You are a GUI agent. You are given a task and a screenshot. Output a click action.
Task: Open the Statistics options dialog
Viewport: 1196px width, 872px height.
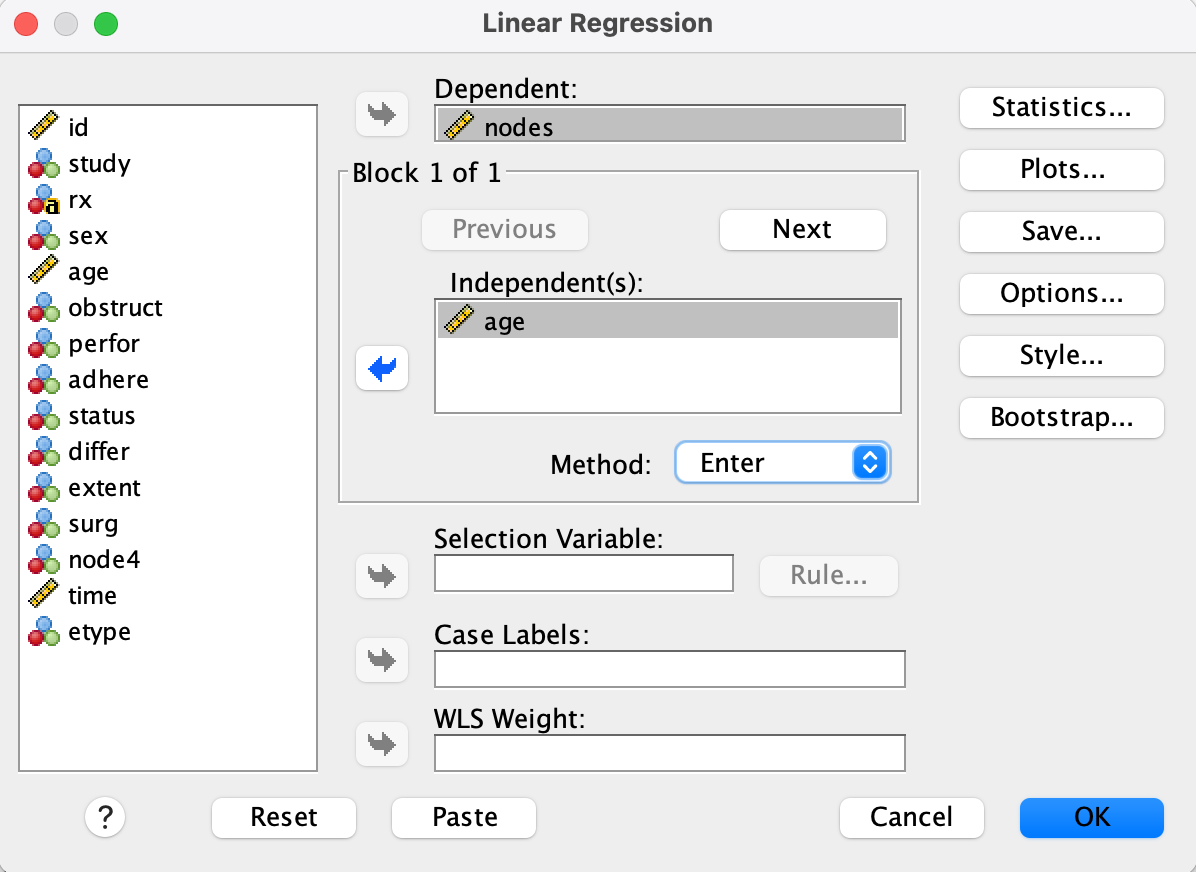[x=1061, y=108]
